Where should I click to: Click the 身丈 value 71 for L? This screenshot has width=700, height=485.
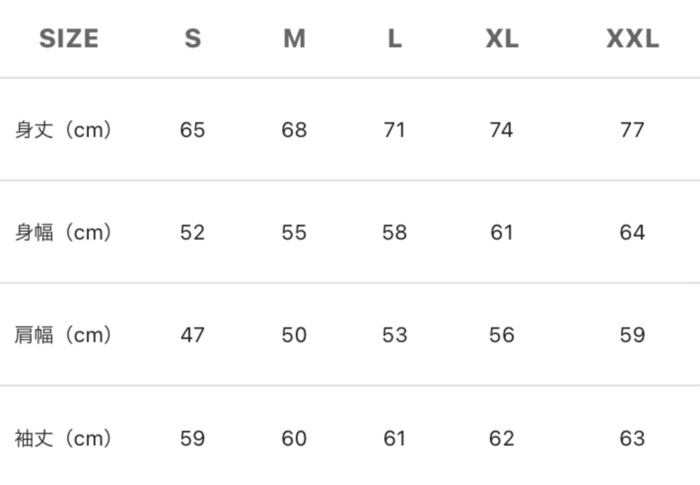395,130
